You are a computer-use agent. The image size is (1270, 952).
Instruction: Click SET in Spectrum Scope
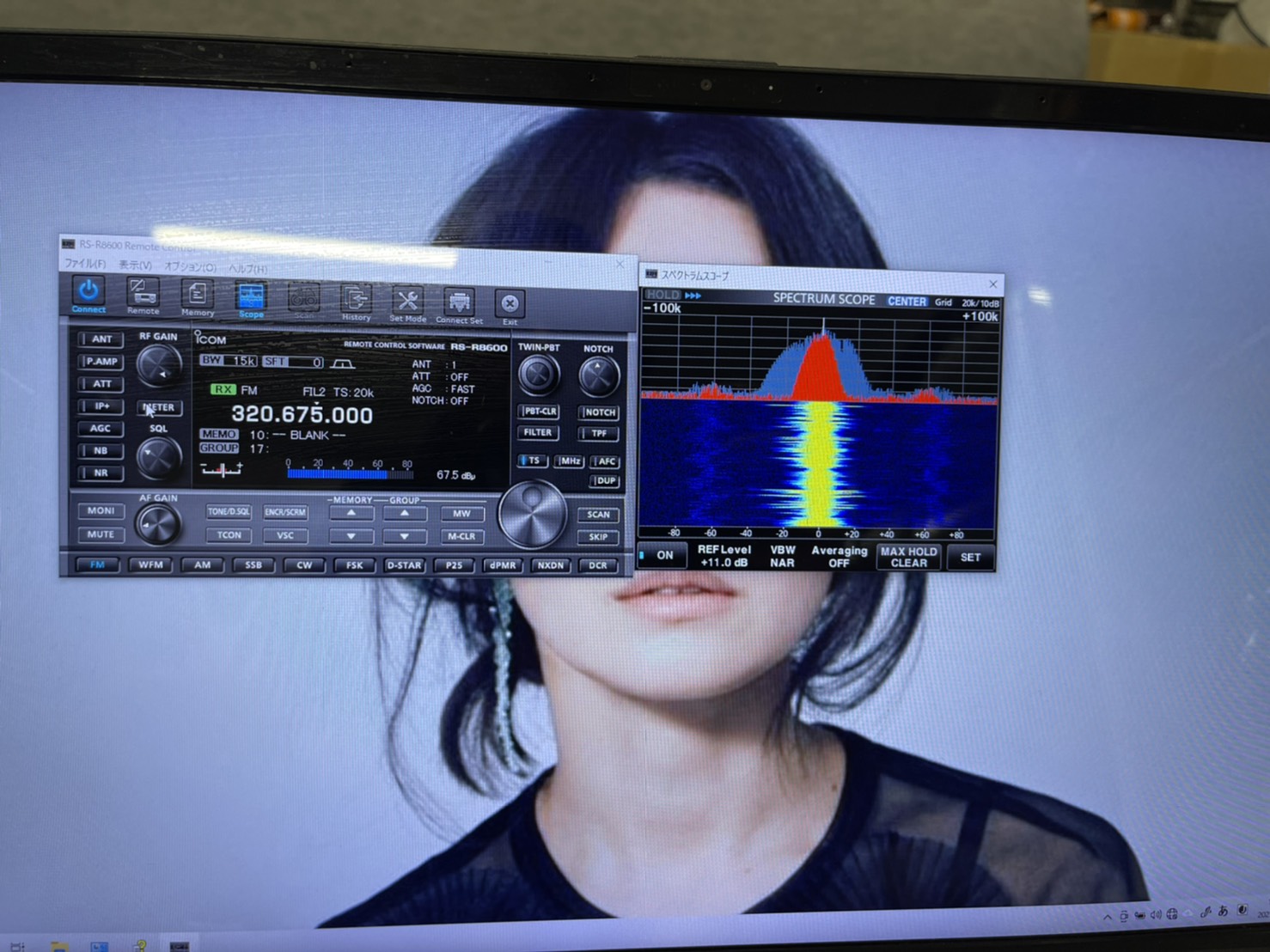970,558
